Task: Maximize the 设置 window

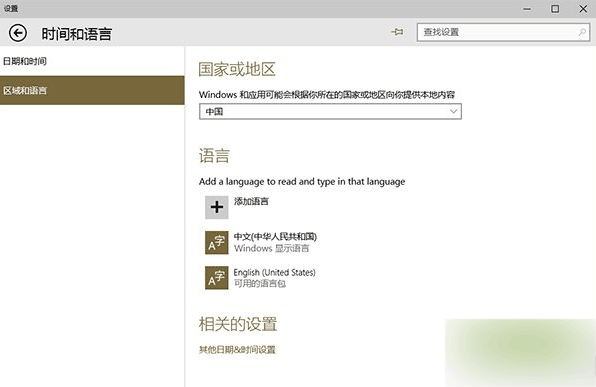Action: pyautogui.click(x=555, y=9)
